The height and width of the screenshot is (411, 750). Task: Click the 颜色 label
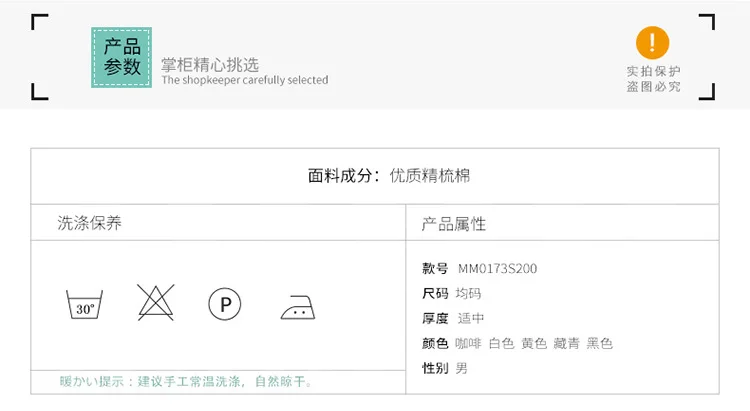[435, 343]
